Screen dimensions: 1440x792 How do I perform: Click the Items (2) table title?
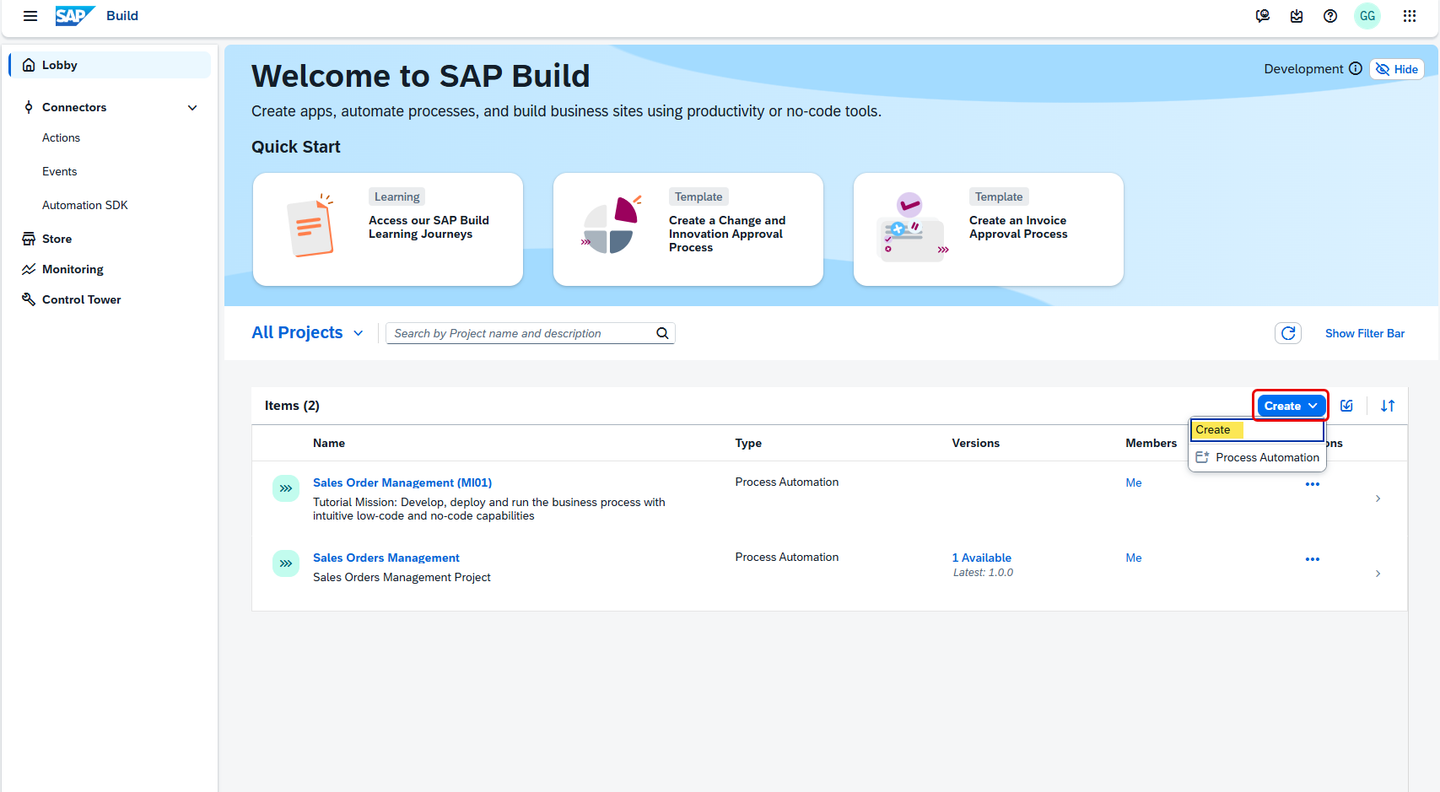tap(292, 406)
